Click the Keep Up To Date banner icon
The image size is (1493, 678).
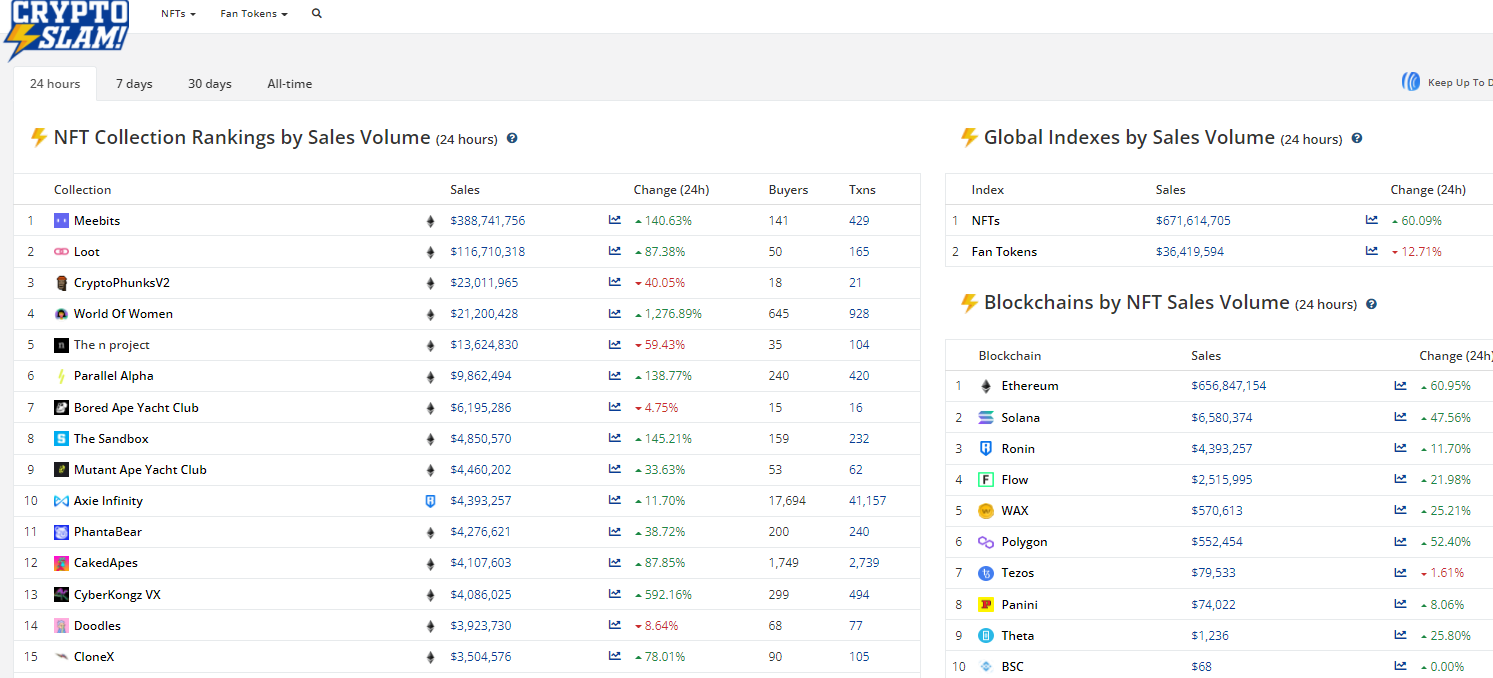pos(1411,82)
